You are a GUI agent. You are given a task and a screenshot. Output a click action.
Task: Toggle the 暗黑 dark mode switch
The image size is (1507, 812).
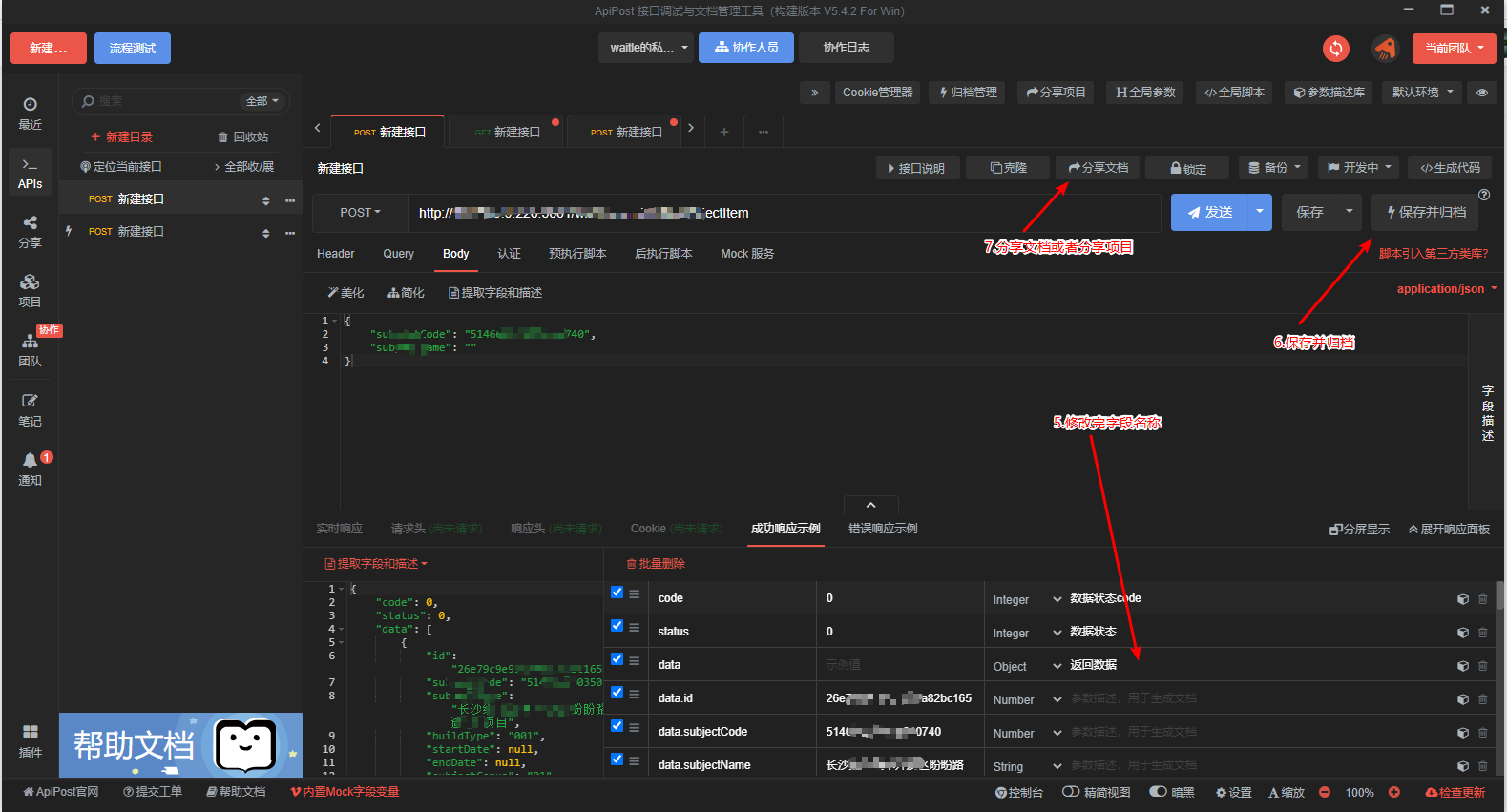1158,792
